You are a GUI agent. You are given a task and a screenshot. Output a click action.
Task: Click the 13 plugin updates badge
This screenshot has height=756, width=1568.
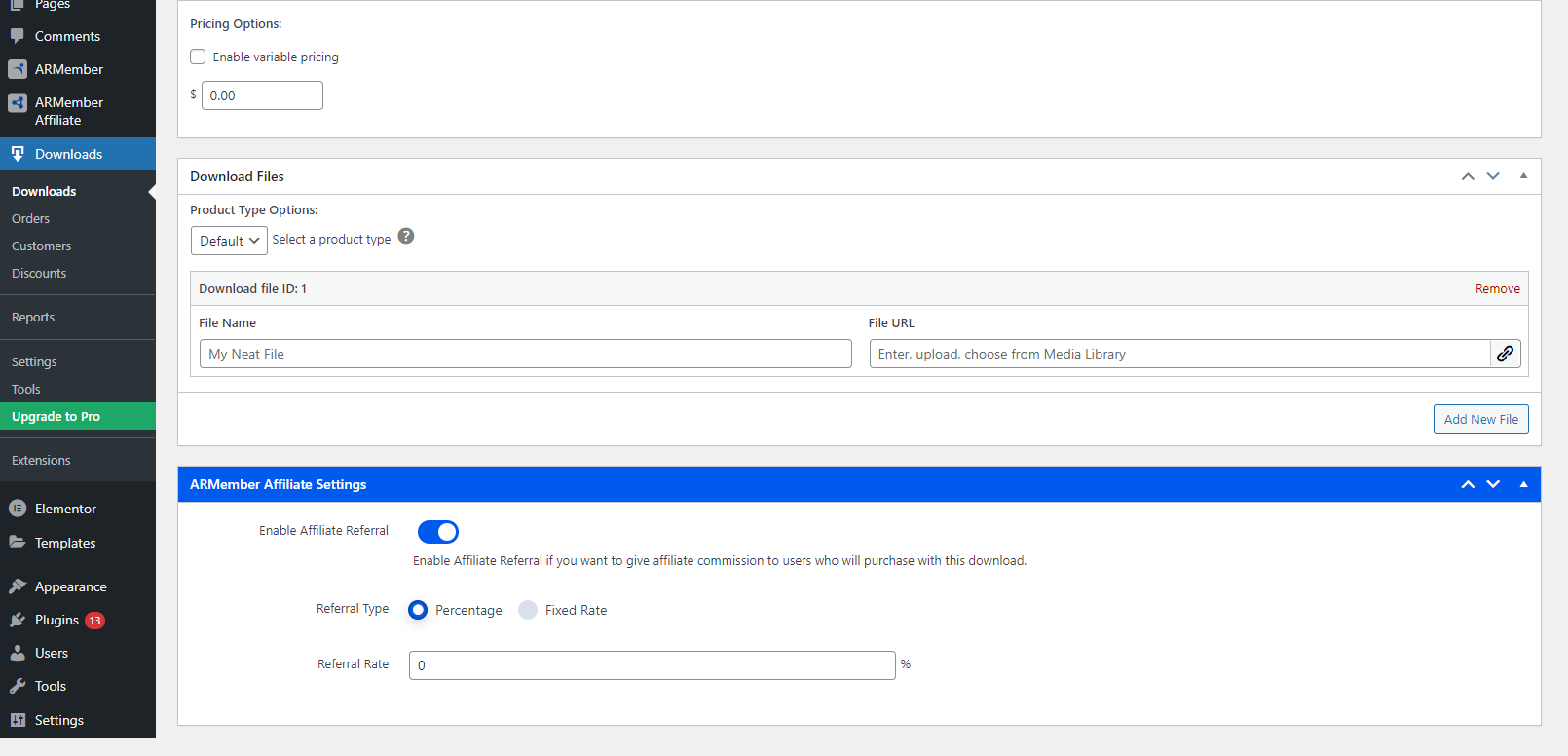(94, 621)
